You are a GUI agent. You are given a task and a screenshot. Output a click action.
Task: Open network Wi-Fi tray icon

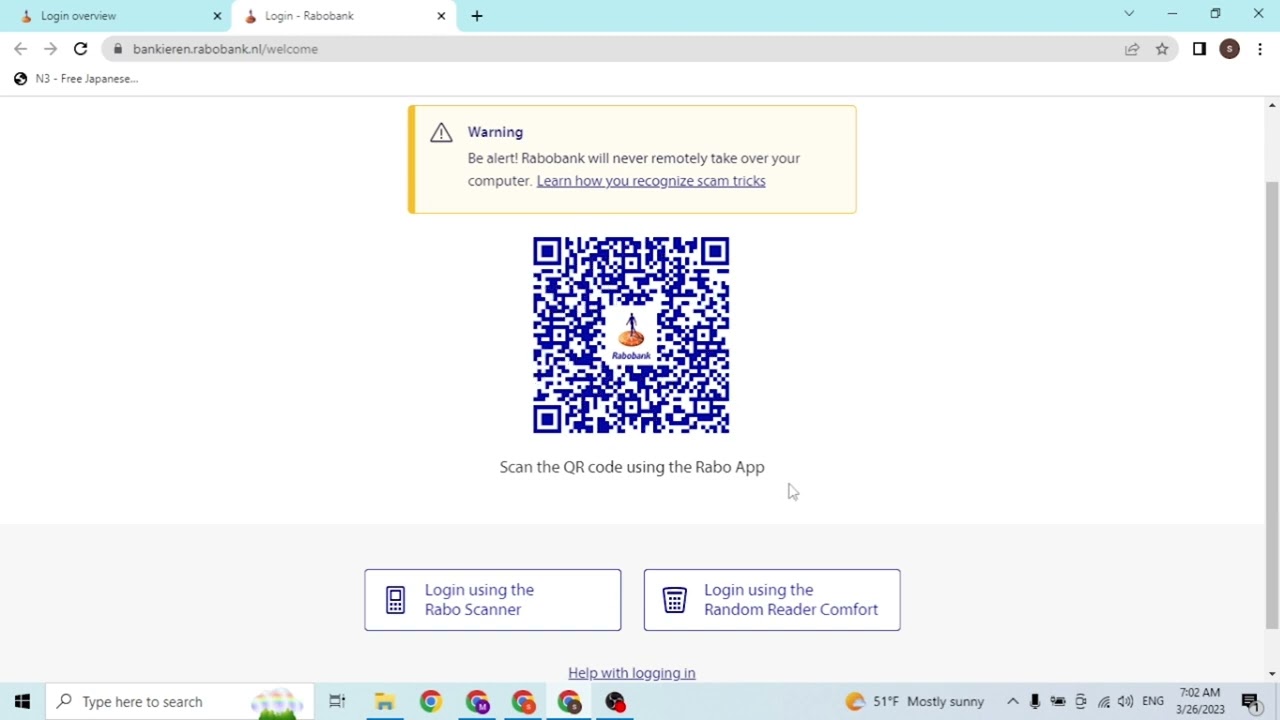[x=1104, y=702]
